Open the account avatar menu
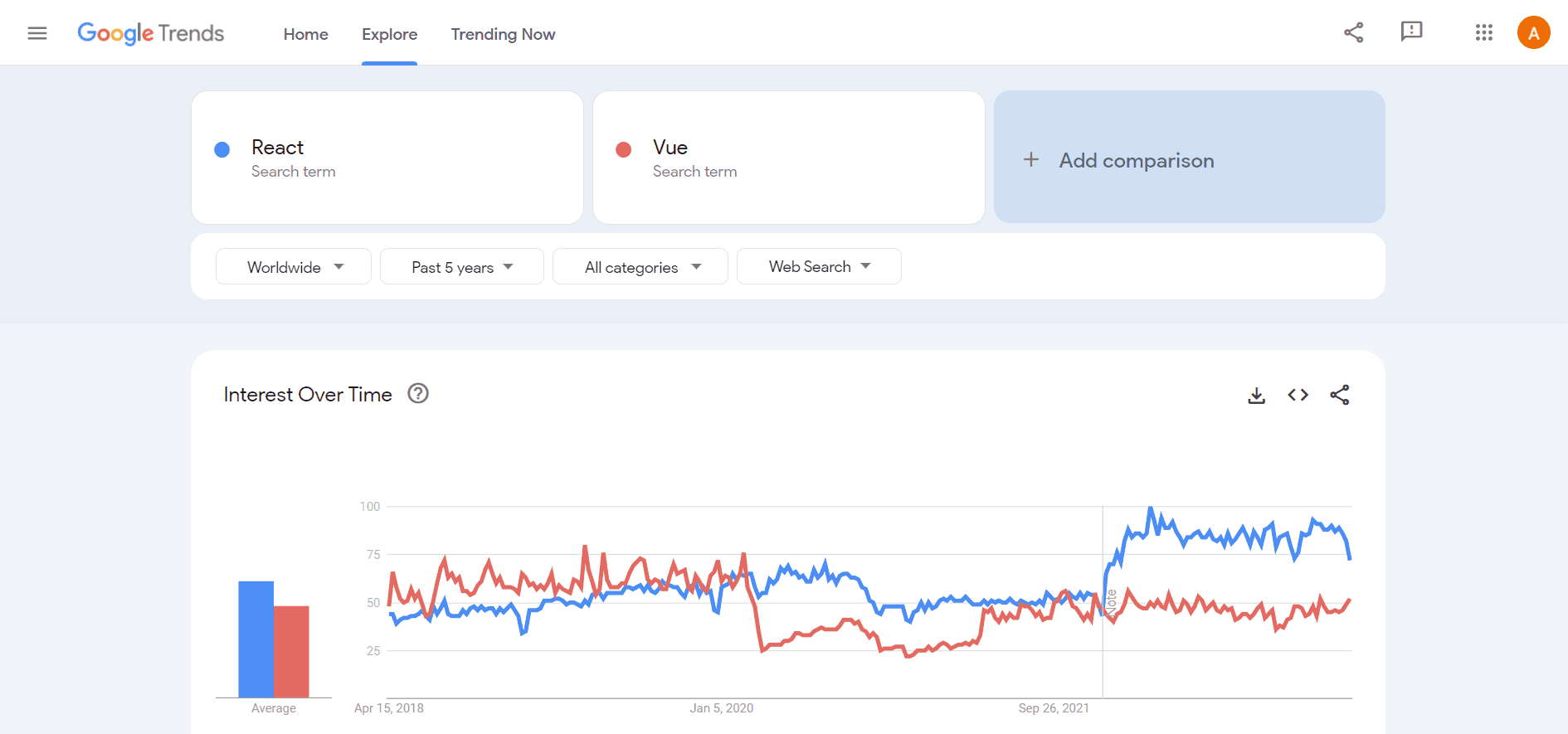This screenshot has height=734, width=1568. click(x=1533, y=32)
